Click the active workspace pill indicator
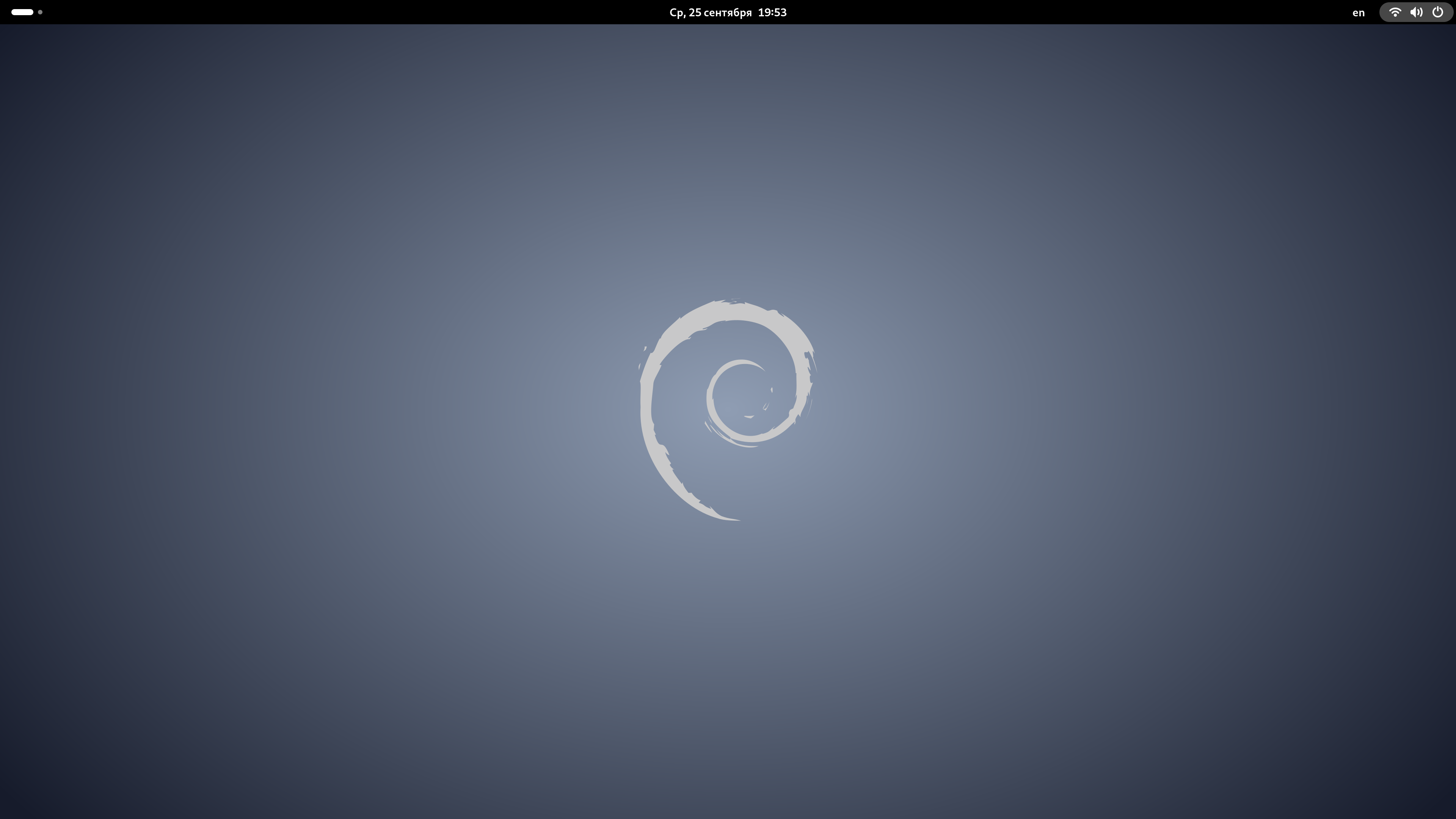1456x819 pixels. pyautogui.click(x=22, y=12)
